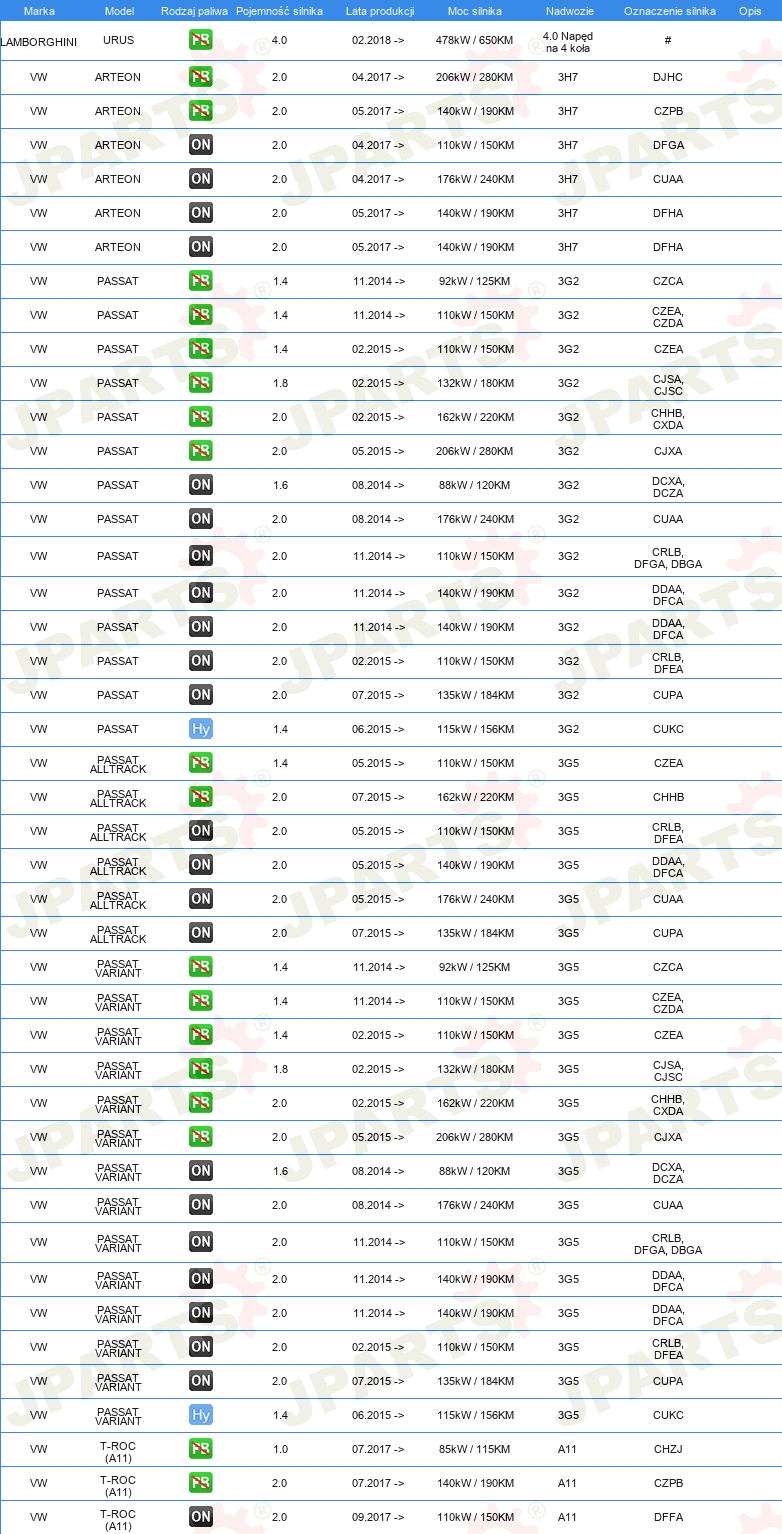Select the diesel icon in the Passat Alltrack DDAA, DFCA row
Image resolution: width=782 pixels, height=1534 pixels.
tap(201, 865)
